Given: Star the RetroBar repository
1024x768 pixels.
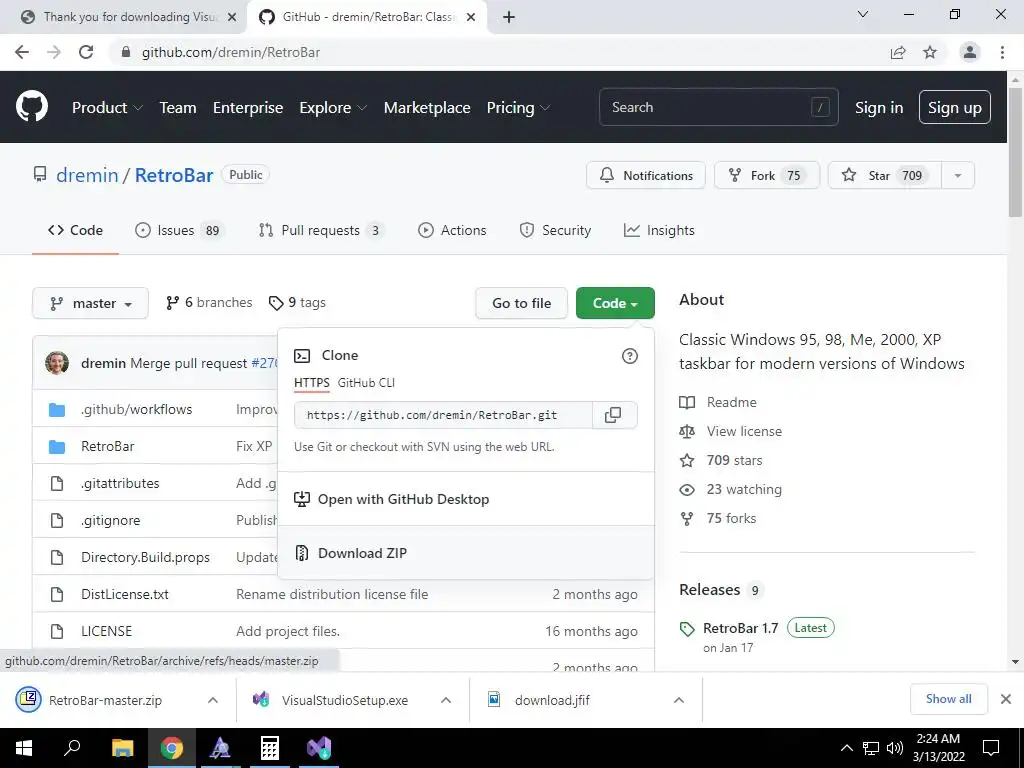Looking at the screenshot, I should (884, 175).
